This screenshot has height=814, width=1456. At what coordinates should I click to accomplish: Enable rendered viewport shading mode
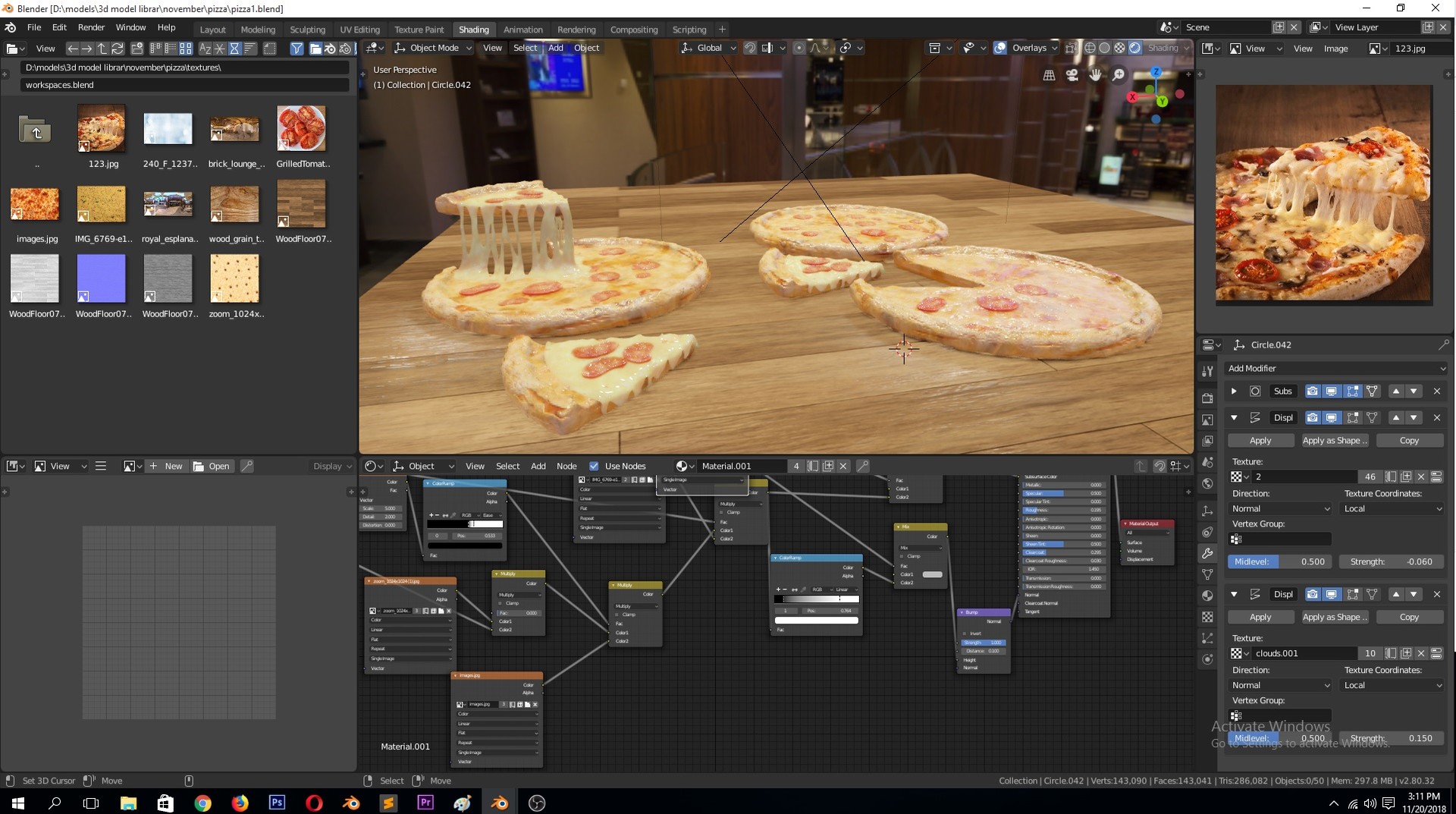(x=1135, y=47)
